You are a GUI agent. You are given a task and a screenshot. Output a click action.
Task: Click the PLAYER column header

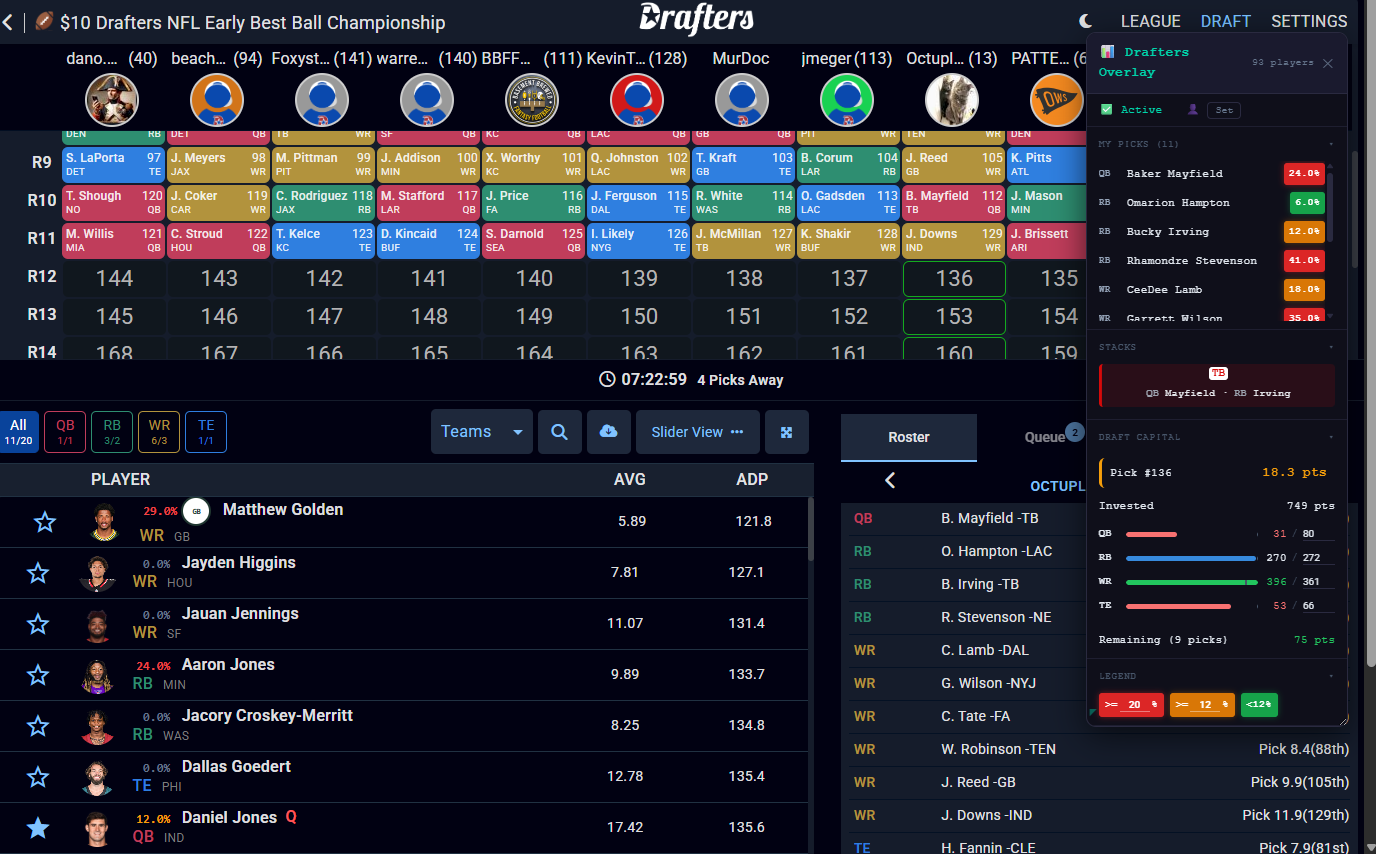121,479
